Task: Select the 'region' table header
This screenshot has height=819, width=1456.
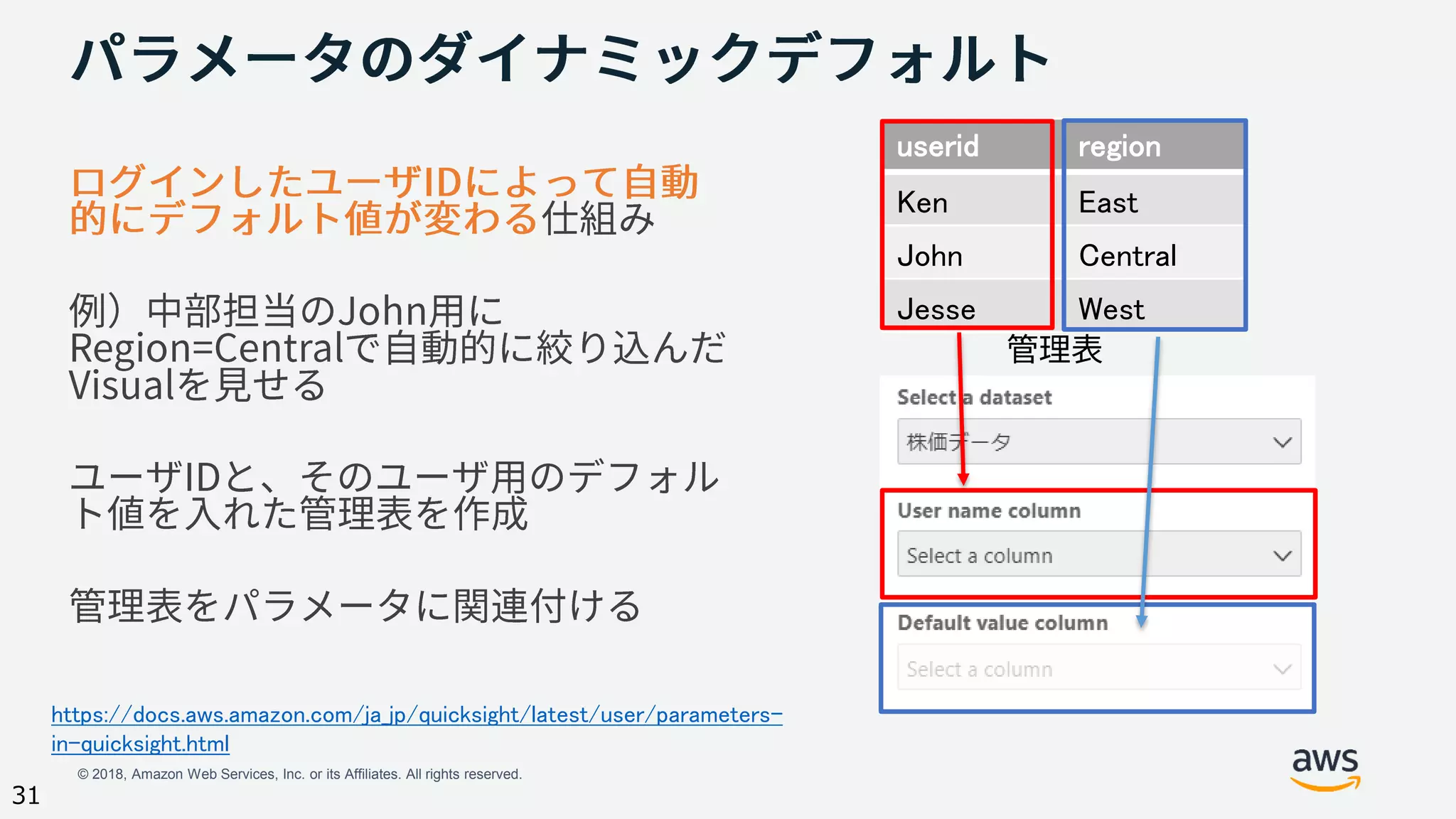Action: coord(1155,146)
